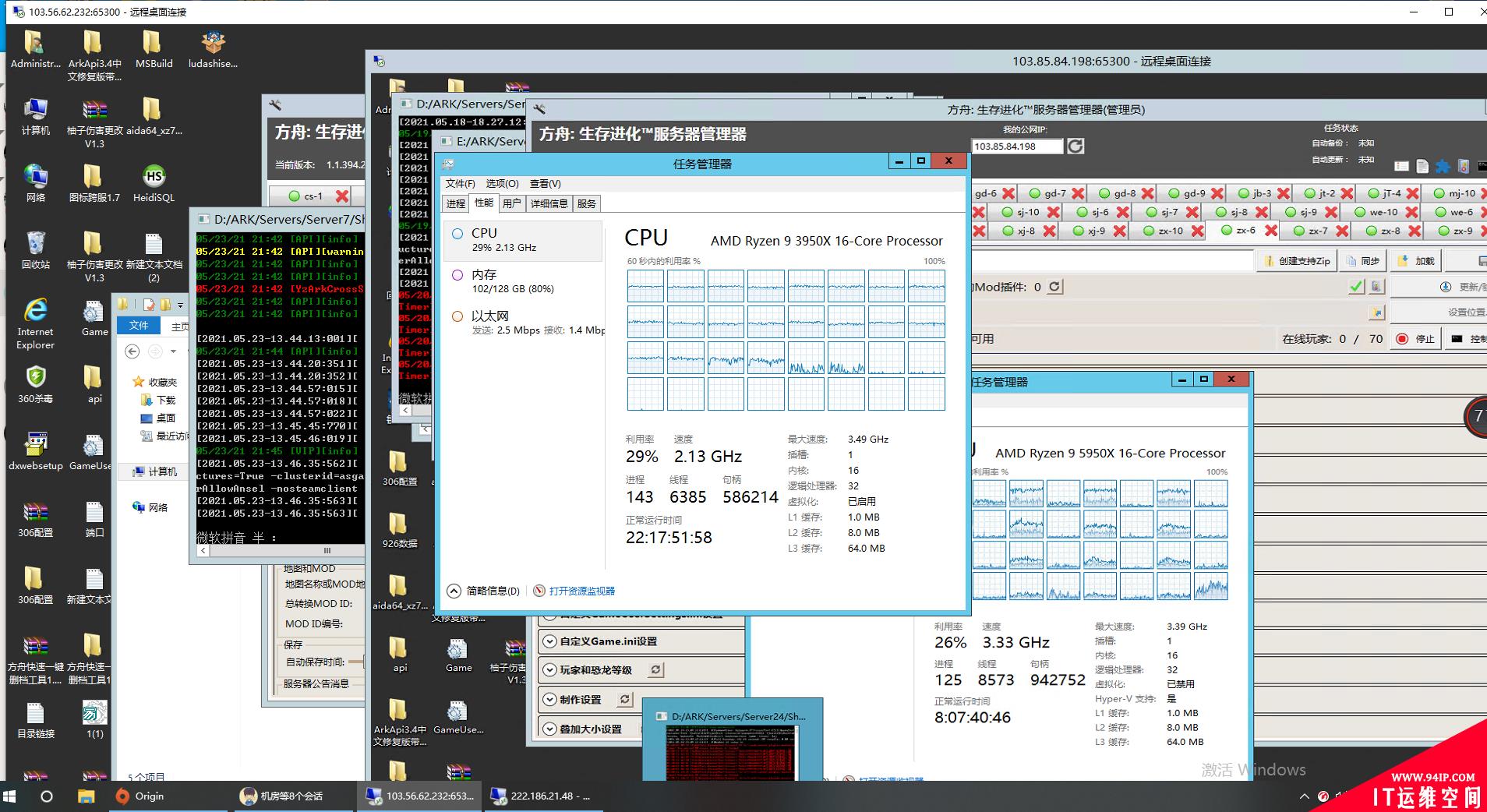Click the 同步 button
Image resolution: width=1487 pixels, height=812 pixels.
1362,261
